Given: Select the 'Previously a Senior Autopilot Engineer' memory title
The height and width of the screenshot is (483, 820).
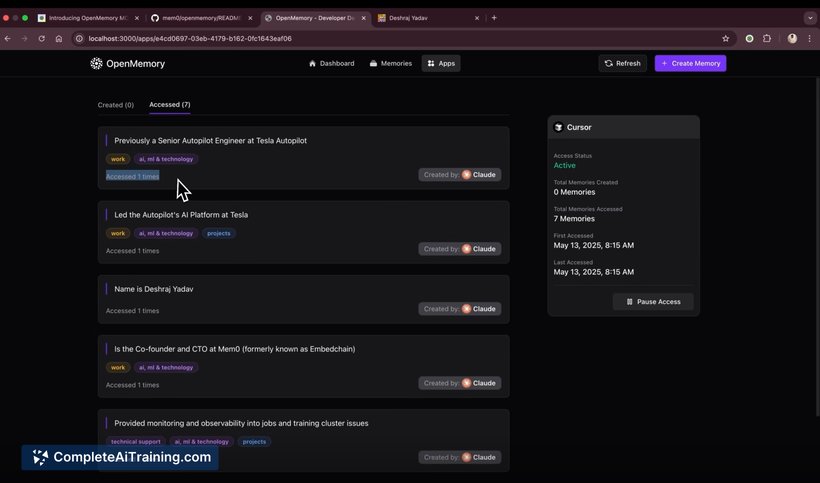Looking at the screenshot, I should point(210,141).
